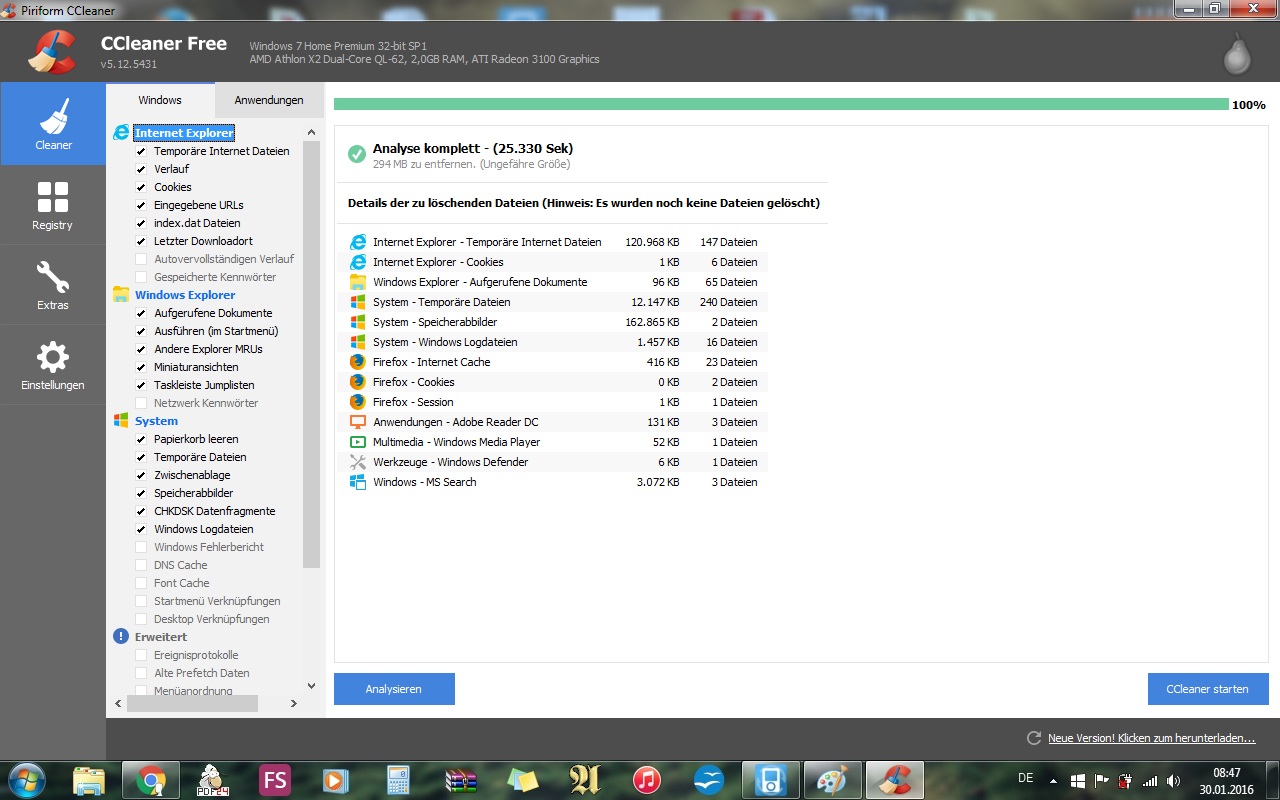This screenshot has height=800, width=1280.
Task: Open Paint from the taskbar
Action: point(832,779)
